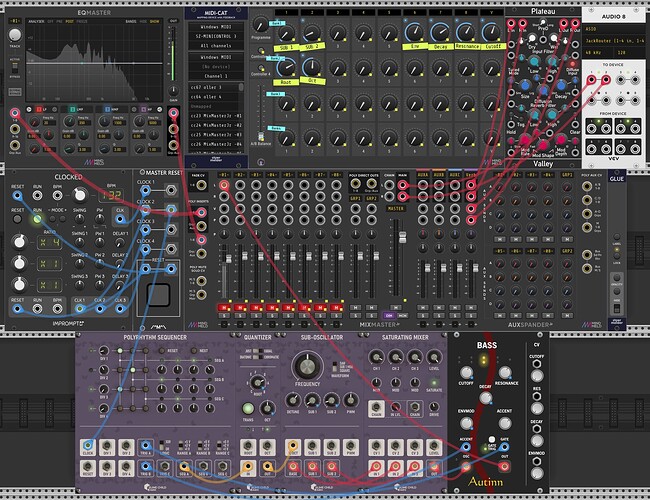Click the CLOCKED master SWING knob
Screen dimensions: 650x500
80,219
